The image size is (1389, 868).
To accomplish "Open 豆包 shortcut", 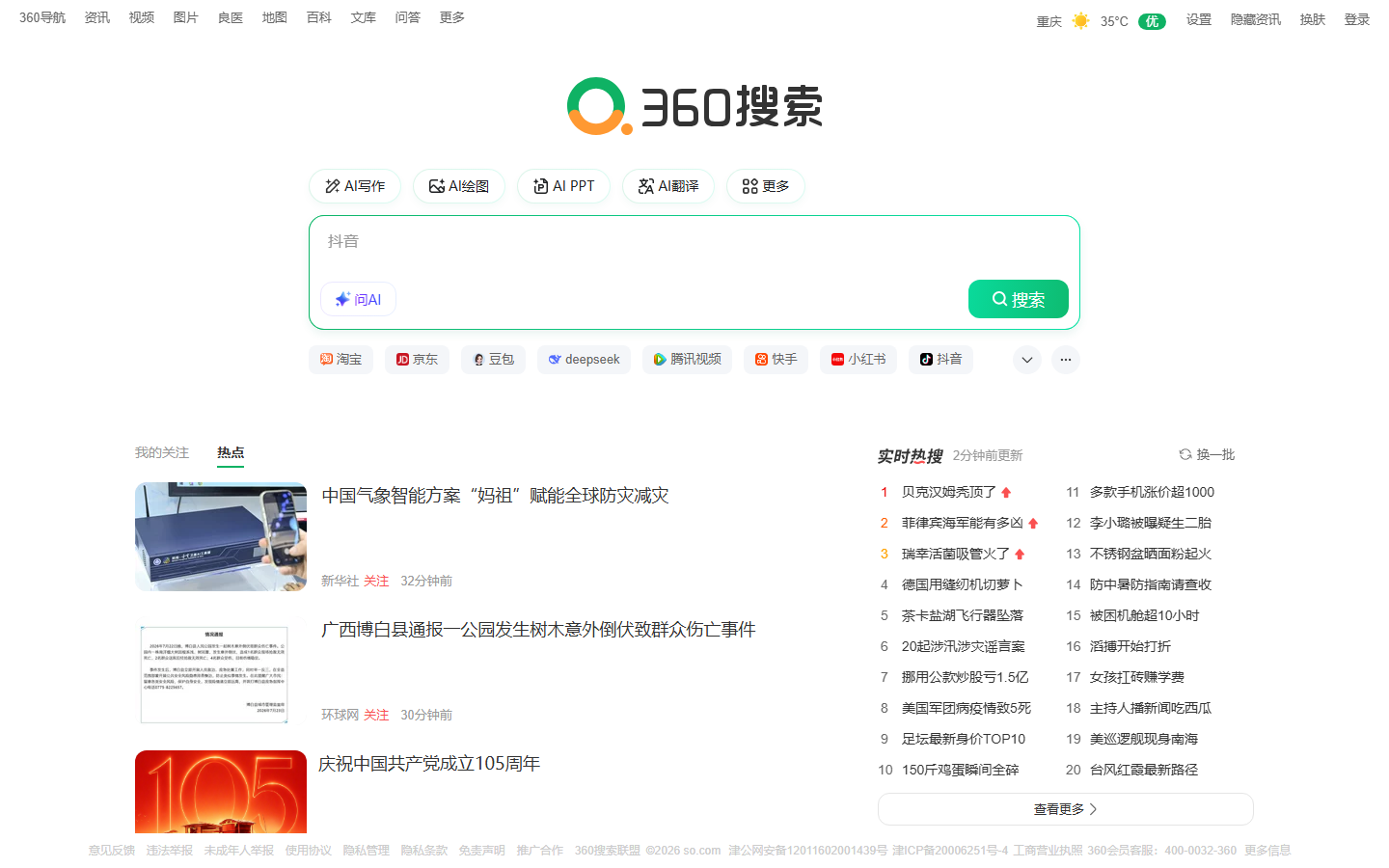I will (493, 359).
